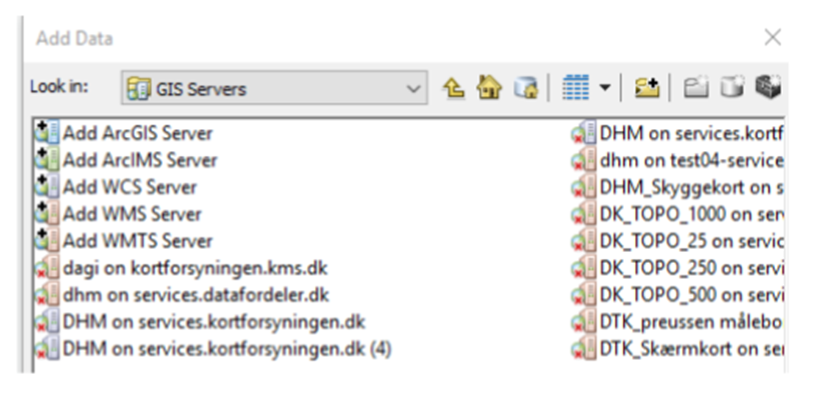Select DK_TOPO_250 server entry
The image size is (823, 400).
[x=677, y=268]
